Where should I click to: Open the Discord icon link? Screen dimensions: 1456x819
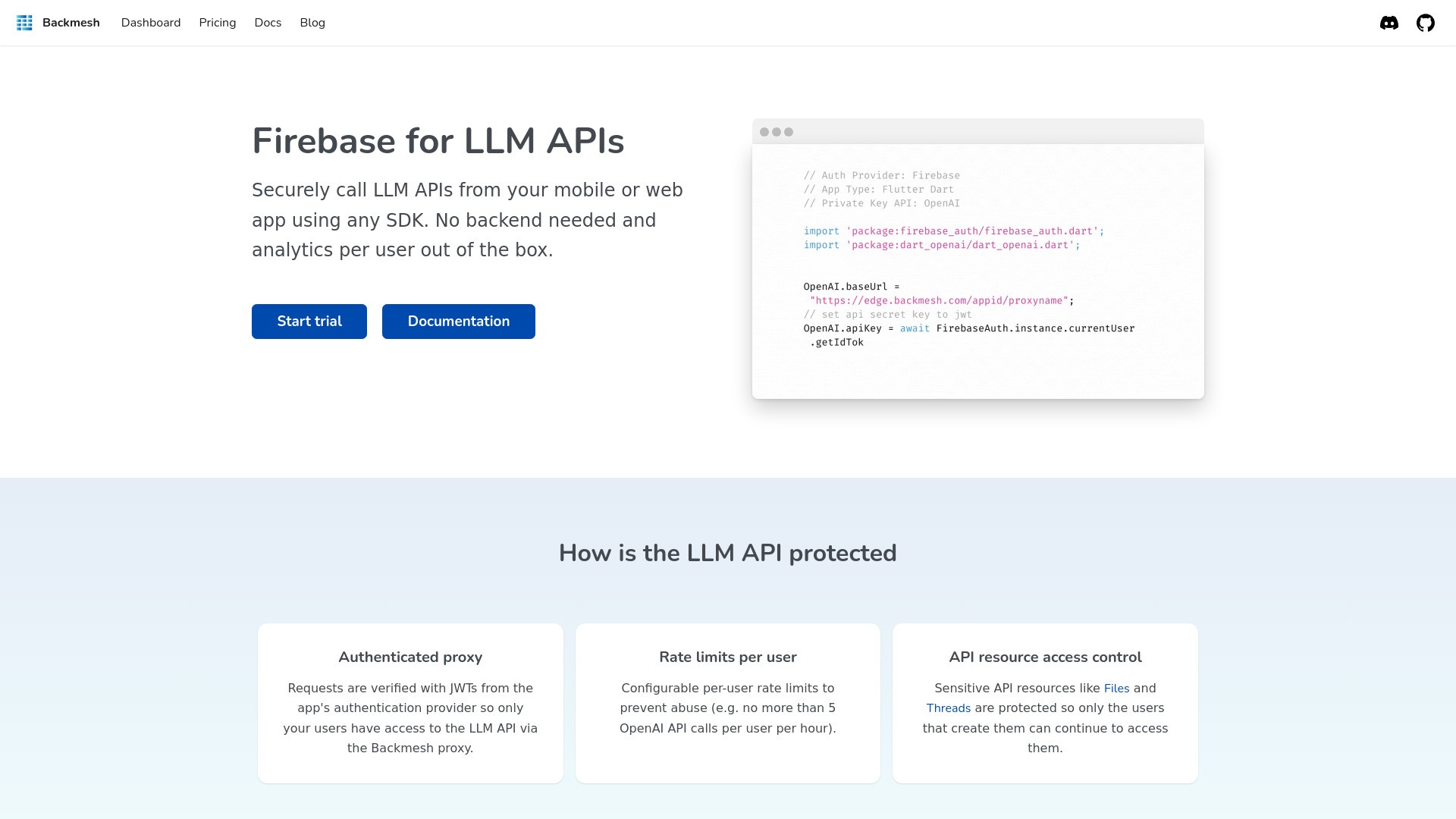coord(1389,23)
